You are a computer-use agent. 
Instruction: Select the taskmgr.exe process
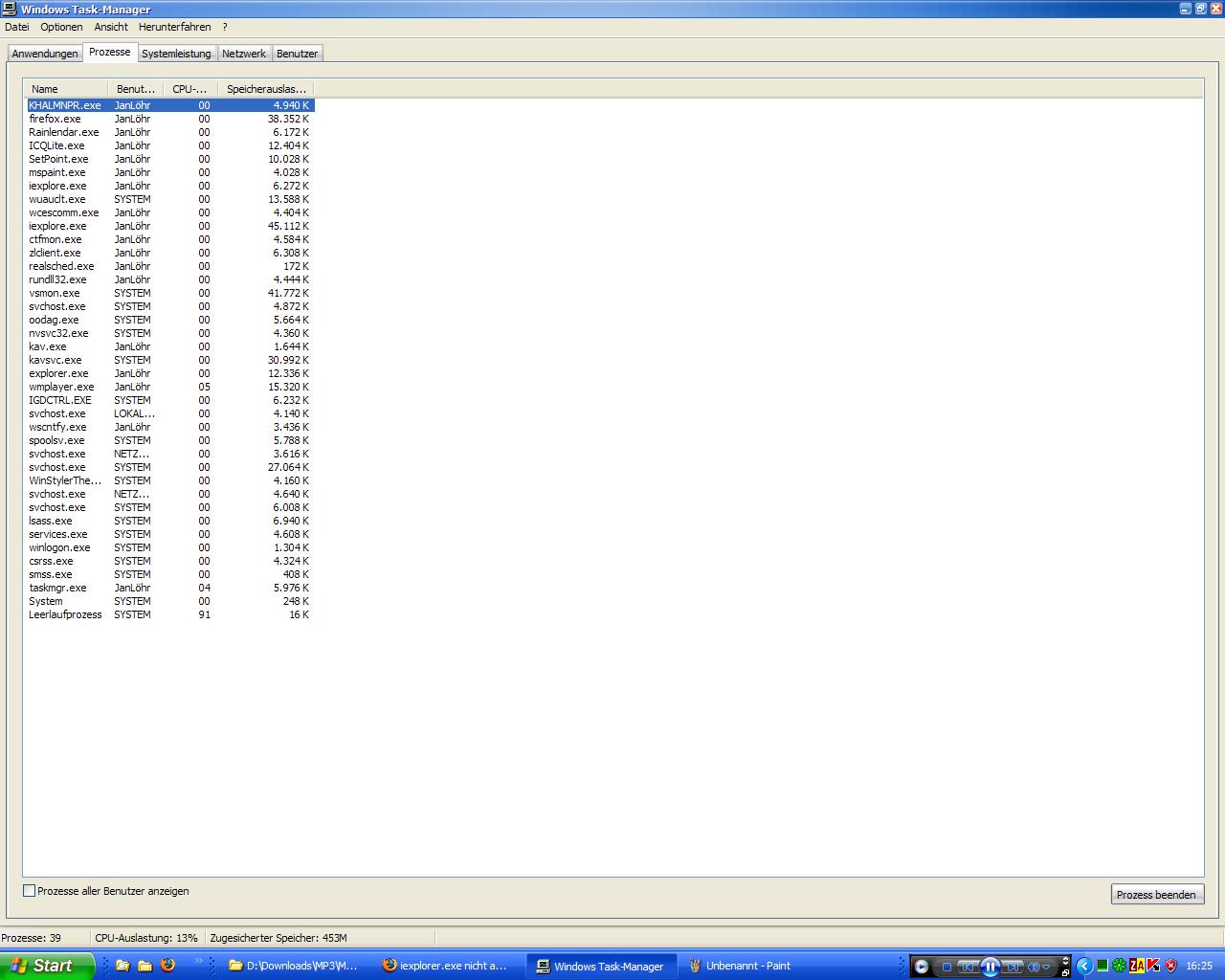[x=170, y=588]
